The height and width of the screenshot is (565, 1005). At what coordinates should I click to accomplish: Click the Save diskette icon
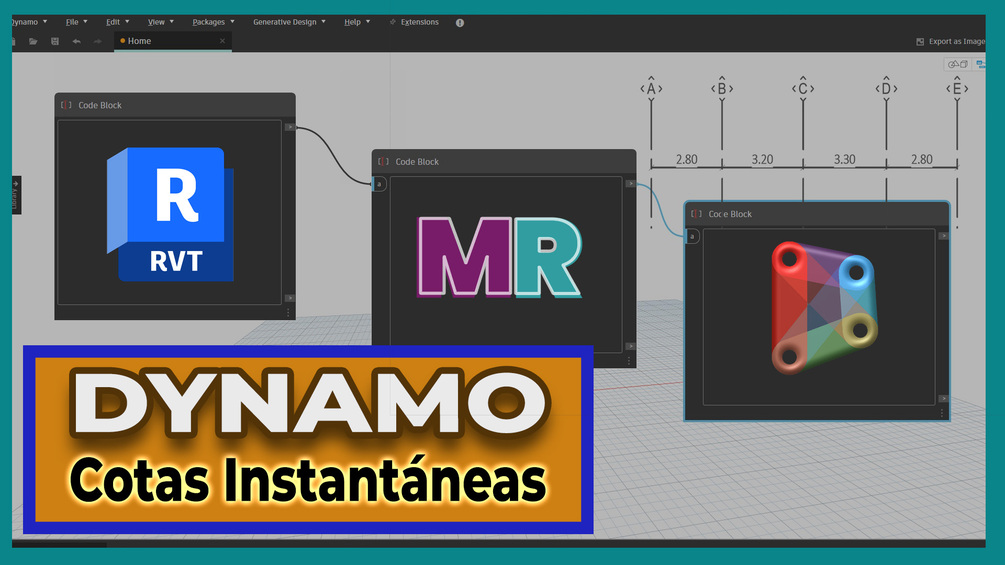pos(55,41)
